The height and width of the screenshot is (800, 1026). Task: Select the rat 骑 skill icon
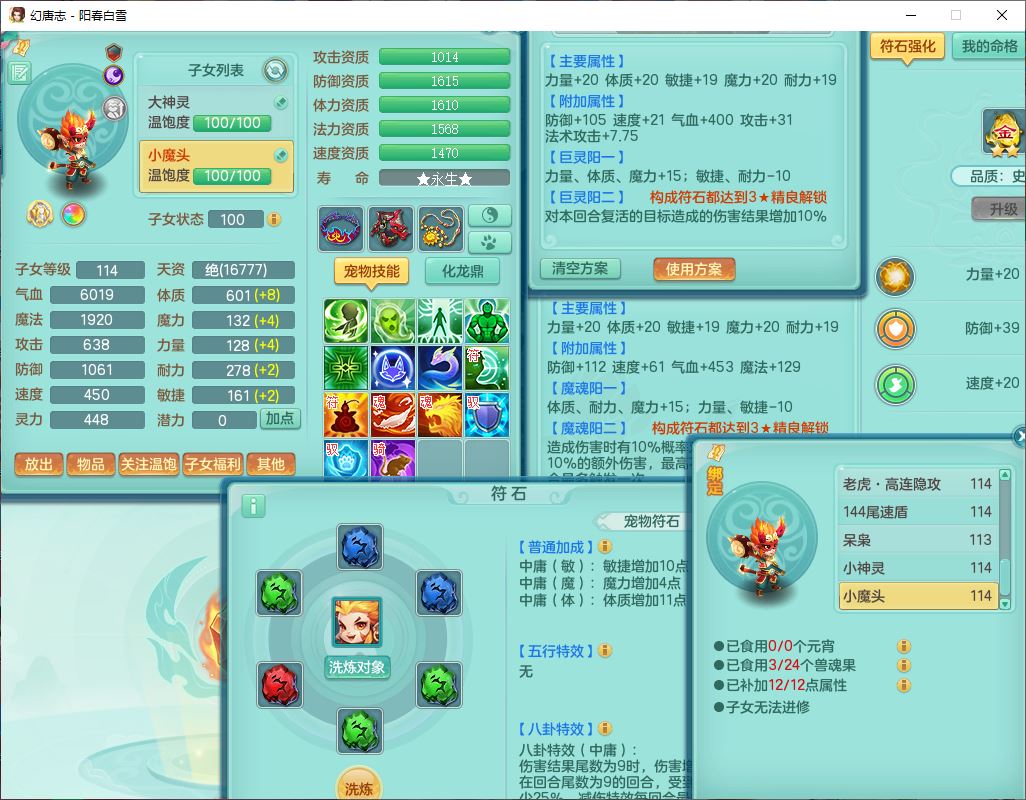tap(393, 459)
